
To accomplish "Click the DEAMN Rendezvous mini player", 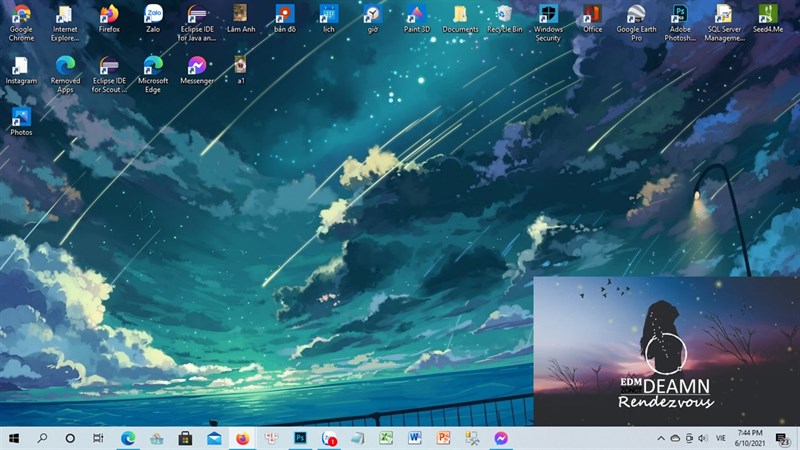I will point(666,352).
